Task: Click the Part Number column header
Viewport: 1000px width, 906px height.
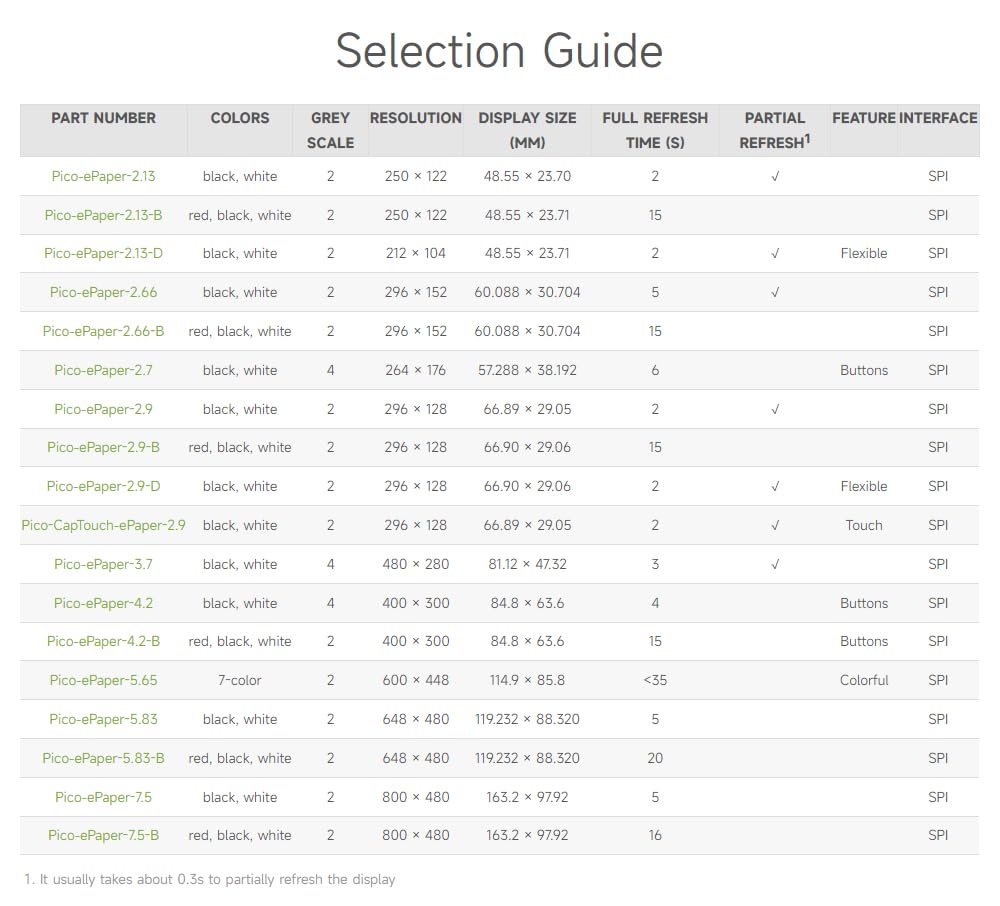Action: click(x=103, y=118)
